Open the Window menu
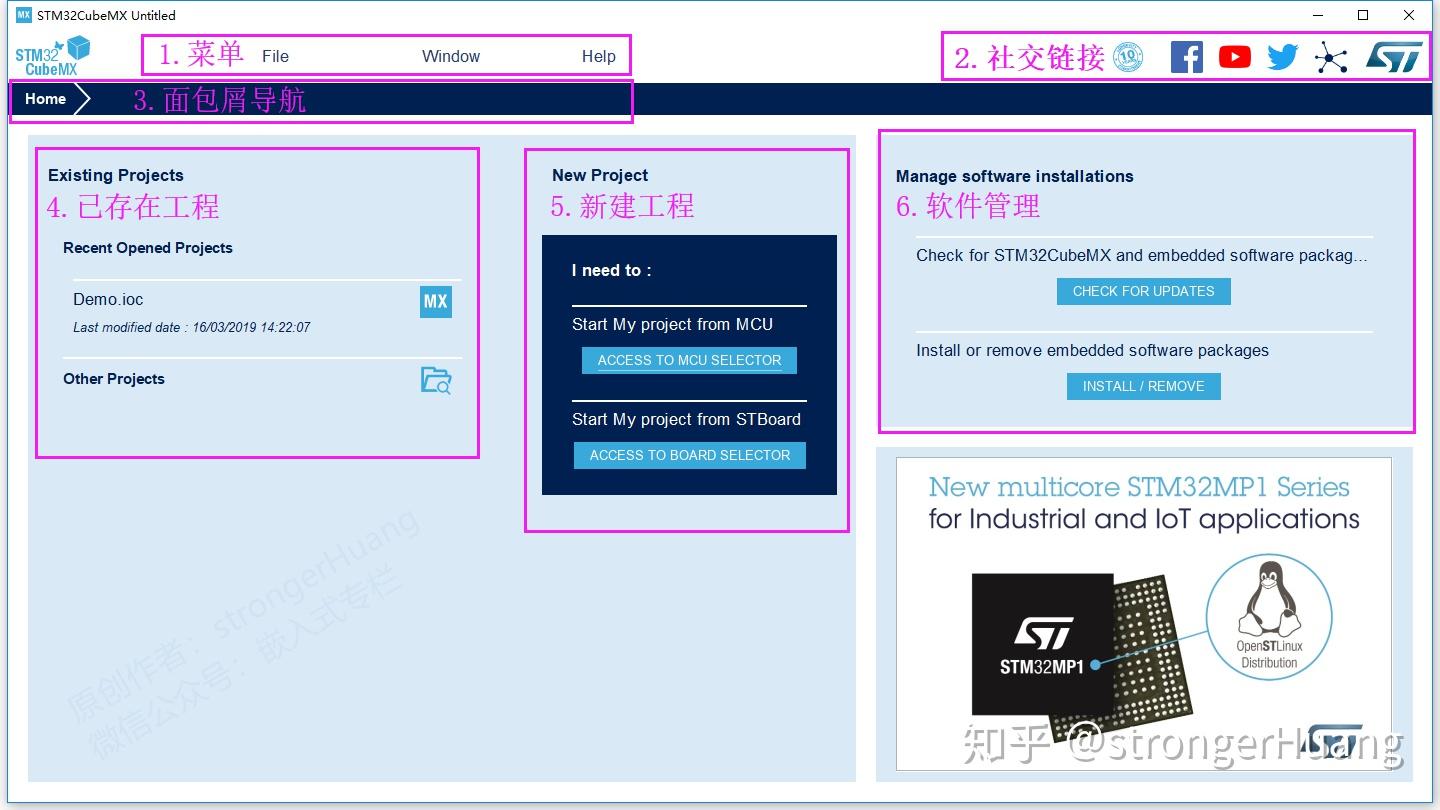Viewport: 1440px width, 810px height. 451,56
